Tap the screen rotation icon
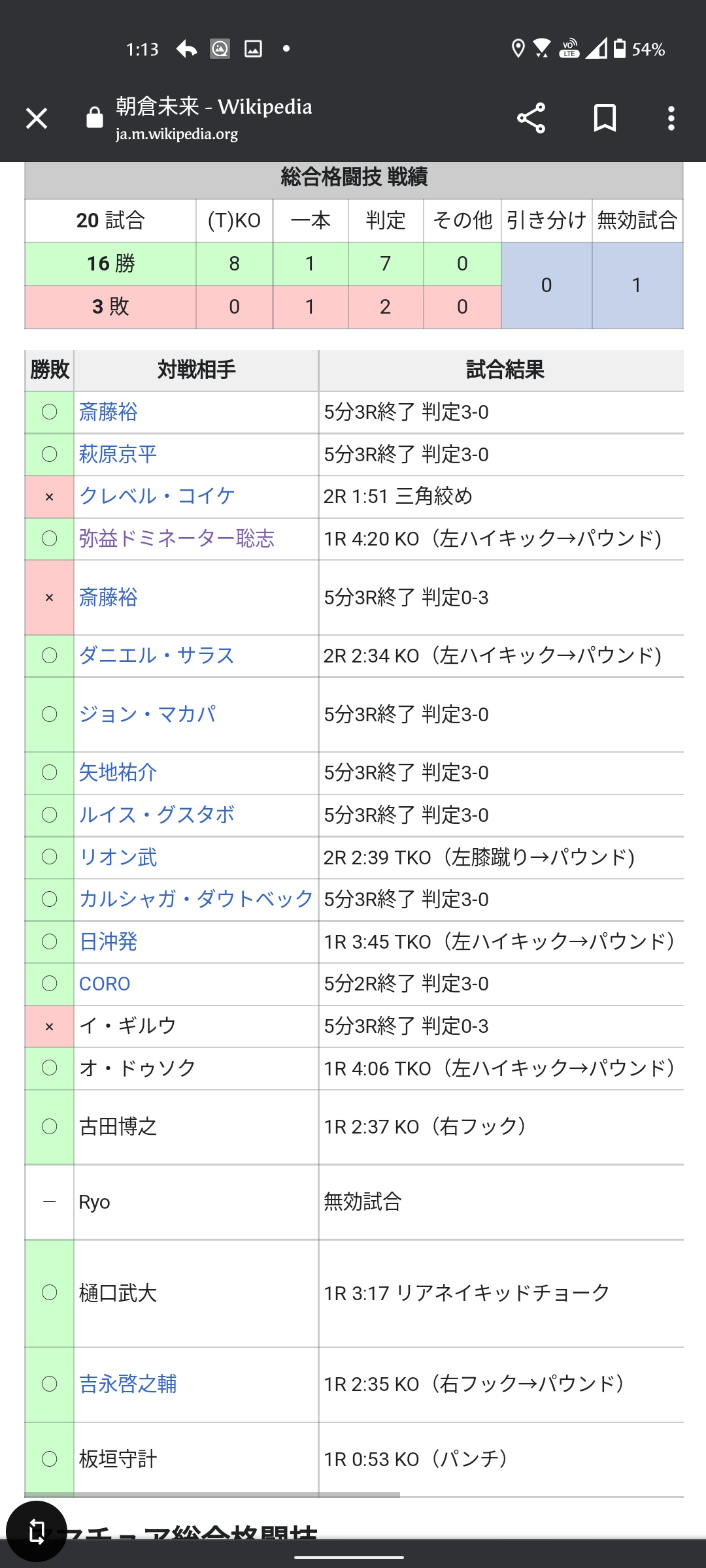 pos(37,1531)
